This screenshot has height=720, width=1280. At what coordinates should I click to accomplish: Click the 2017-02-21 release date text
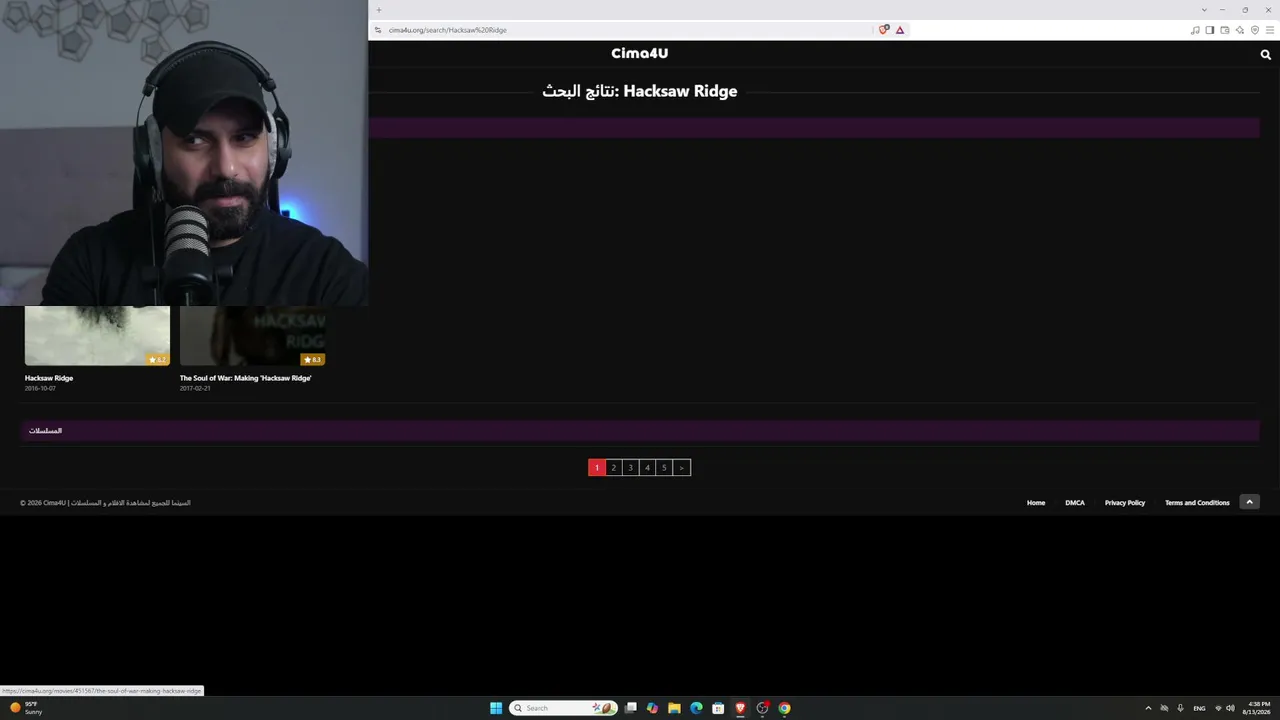click(195, 388)
